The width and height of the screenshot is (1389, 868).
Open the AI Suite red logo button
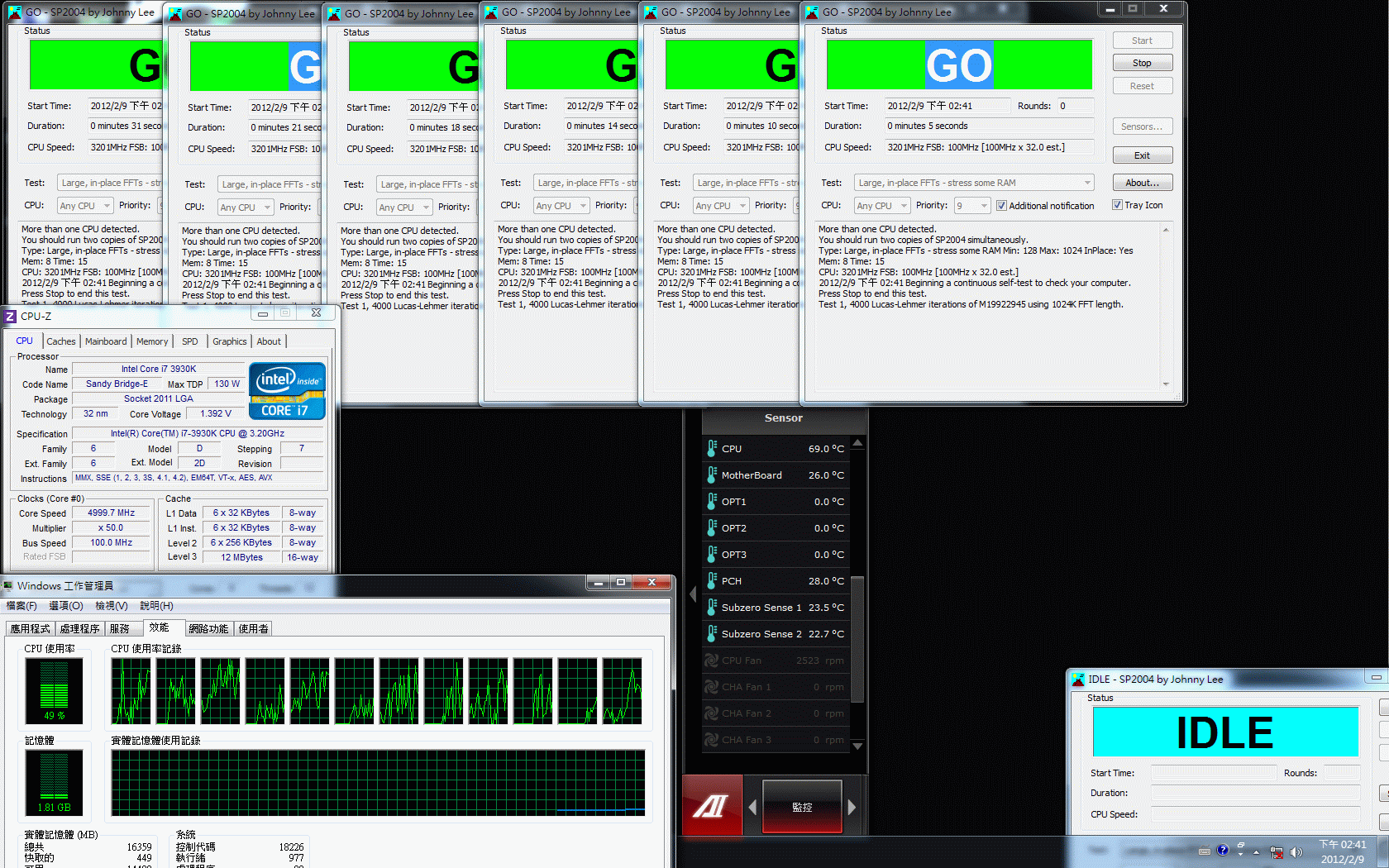(x=712, y=806)
